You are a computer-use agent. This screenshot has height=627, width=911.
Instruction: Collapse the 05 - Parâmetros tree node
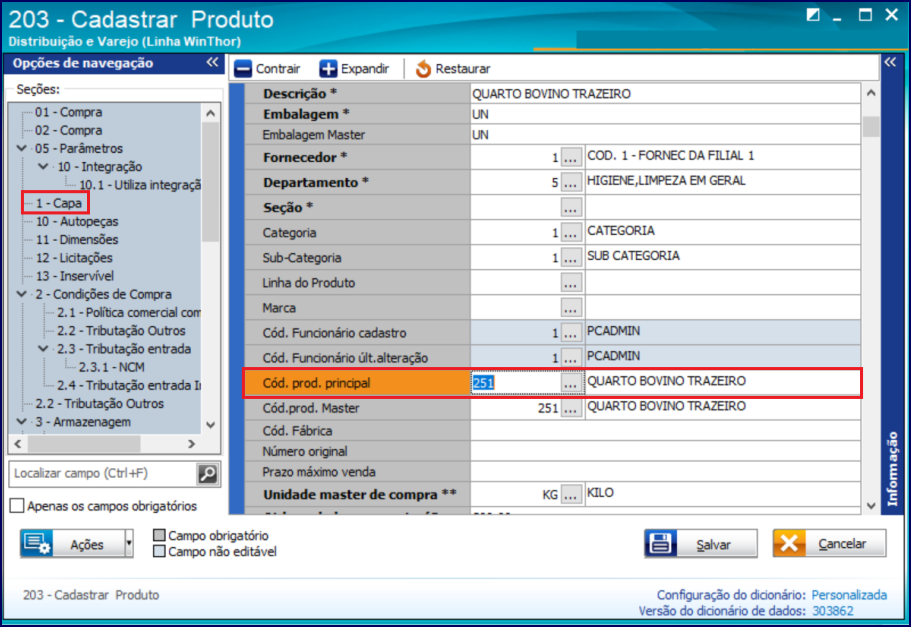click(x=22, y=148)
